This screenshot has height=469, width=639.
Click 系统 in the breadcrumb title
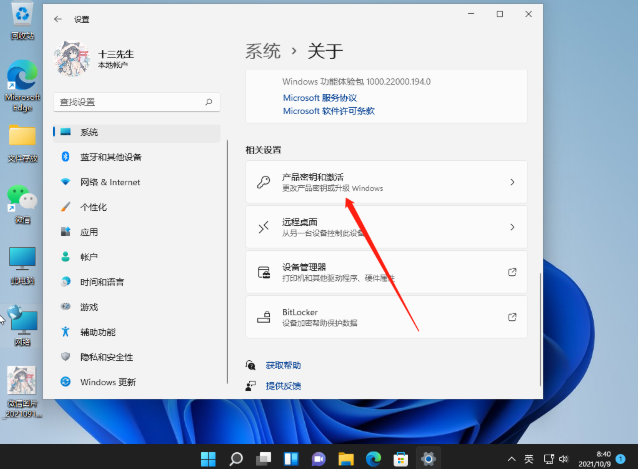pos(263,51)
